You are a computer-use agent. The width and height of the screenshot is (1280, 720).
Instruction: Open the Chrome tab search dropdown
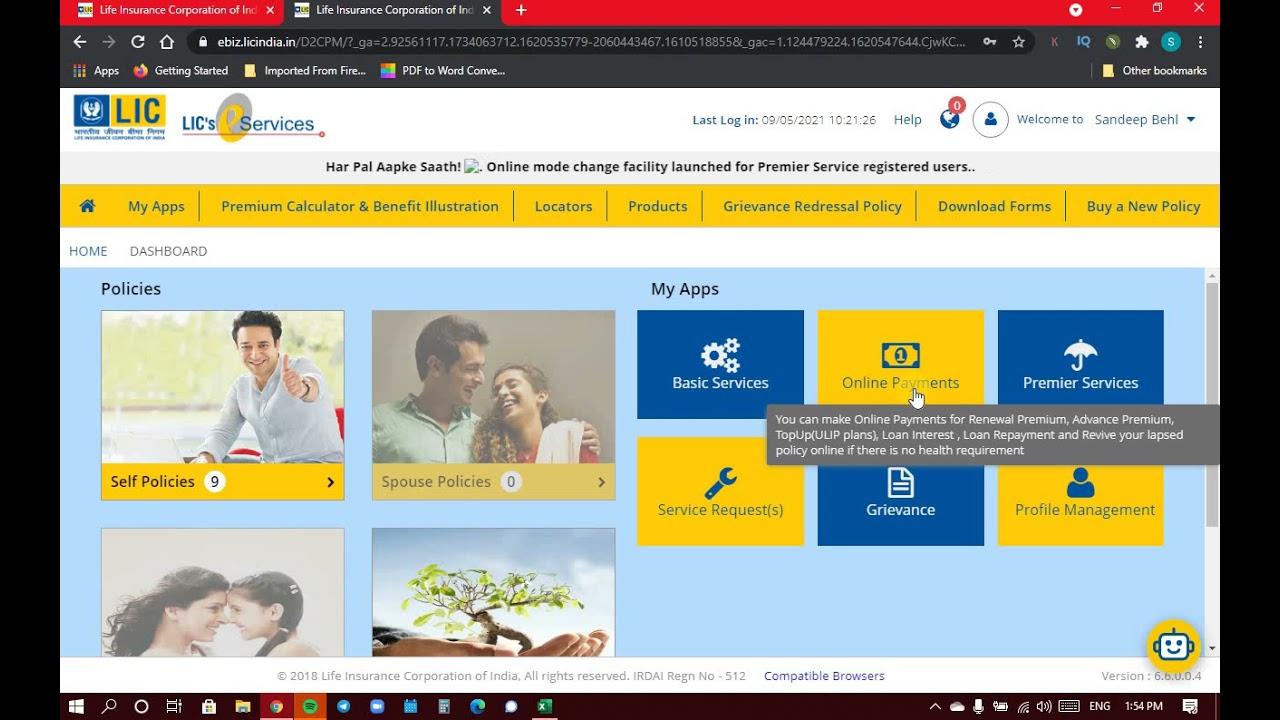tap(1076, 10)
